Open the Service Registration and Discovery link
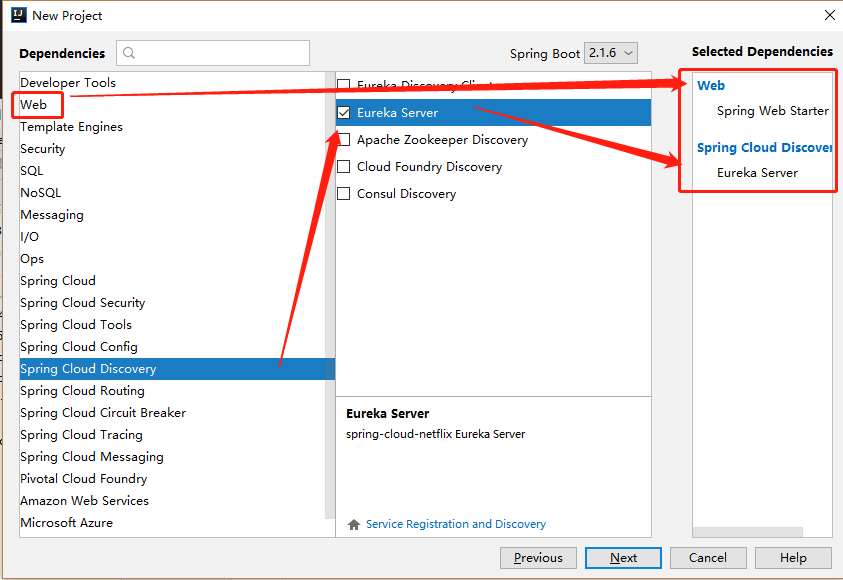The image size is (843, 580). coord(456,524)
